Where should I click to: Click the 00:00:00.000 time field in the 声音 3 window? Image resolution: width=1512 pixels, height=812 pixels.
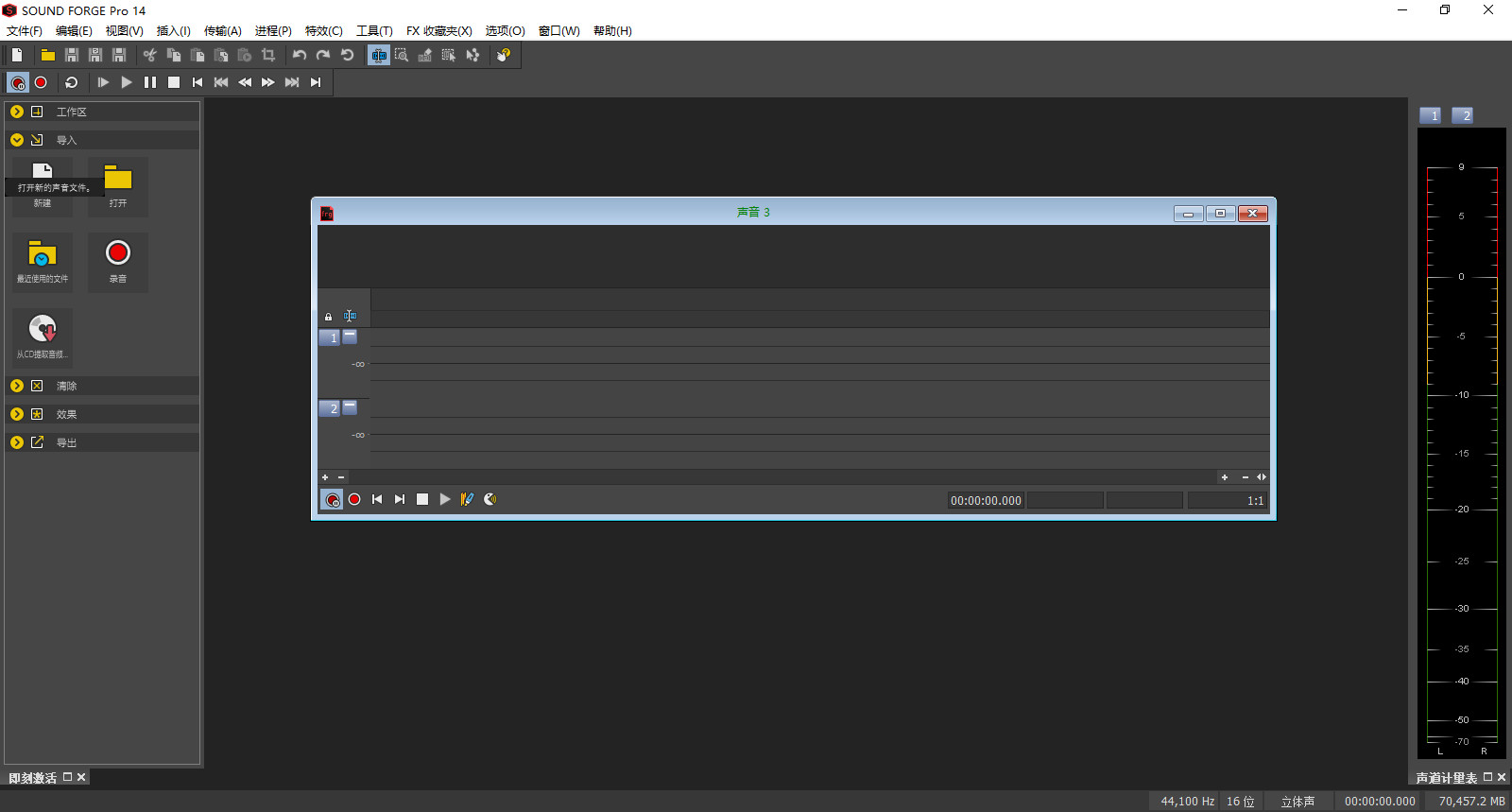pyautogui.click(x=986, y=500)
